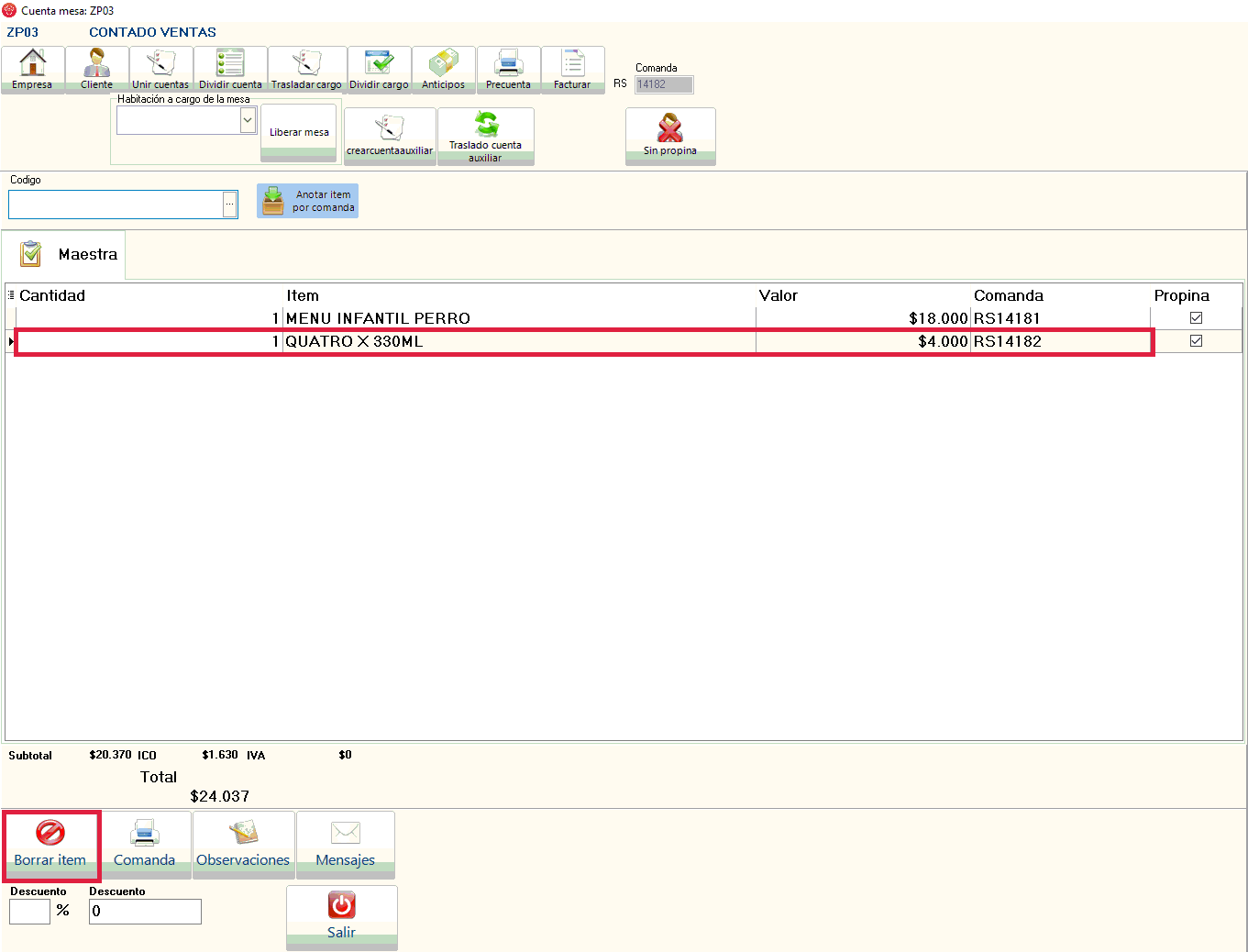Open Trasladar cargo tool
This screenshot has width=1248, height=952.
306,69
